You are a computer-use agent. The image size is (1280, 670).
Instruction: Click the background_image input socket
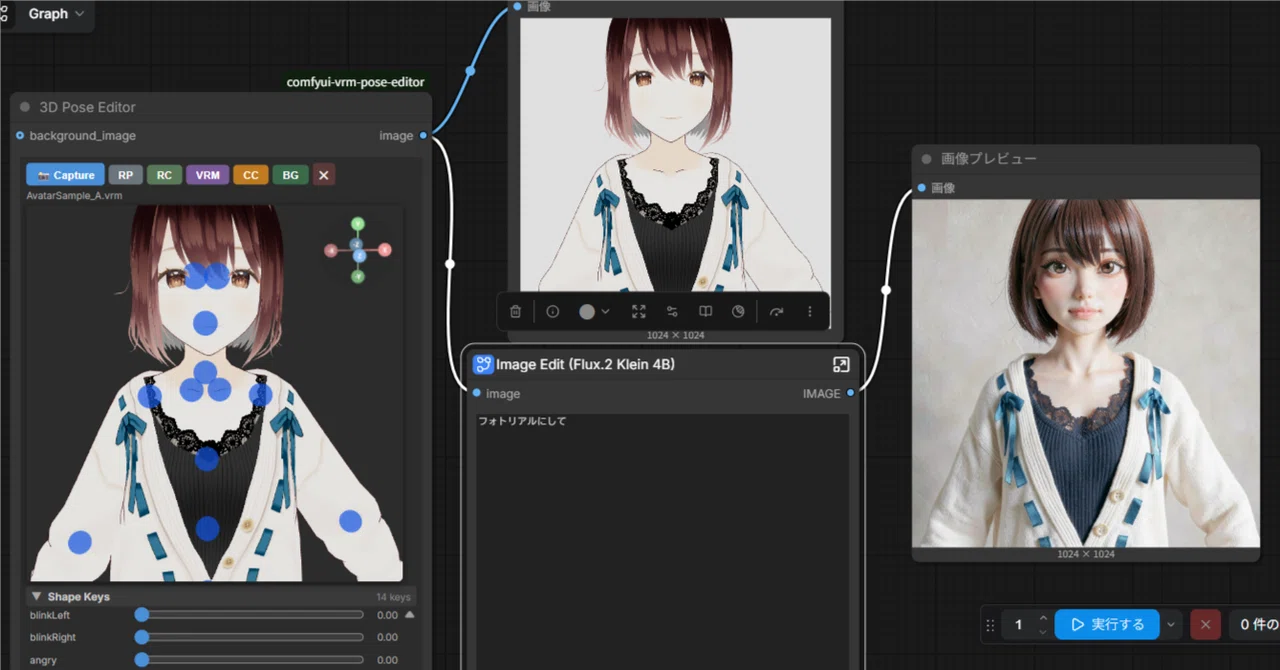[20, 135]
